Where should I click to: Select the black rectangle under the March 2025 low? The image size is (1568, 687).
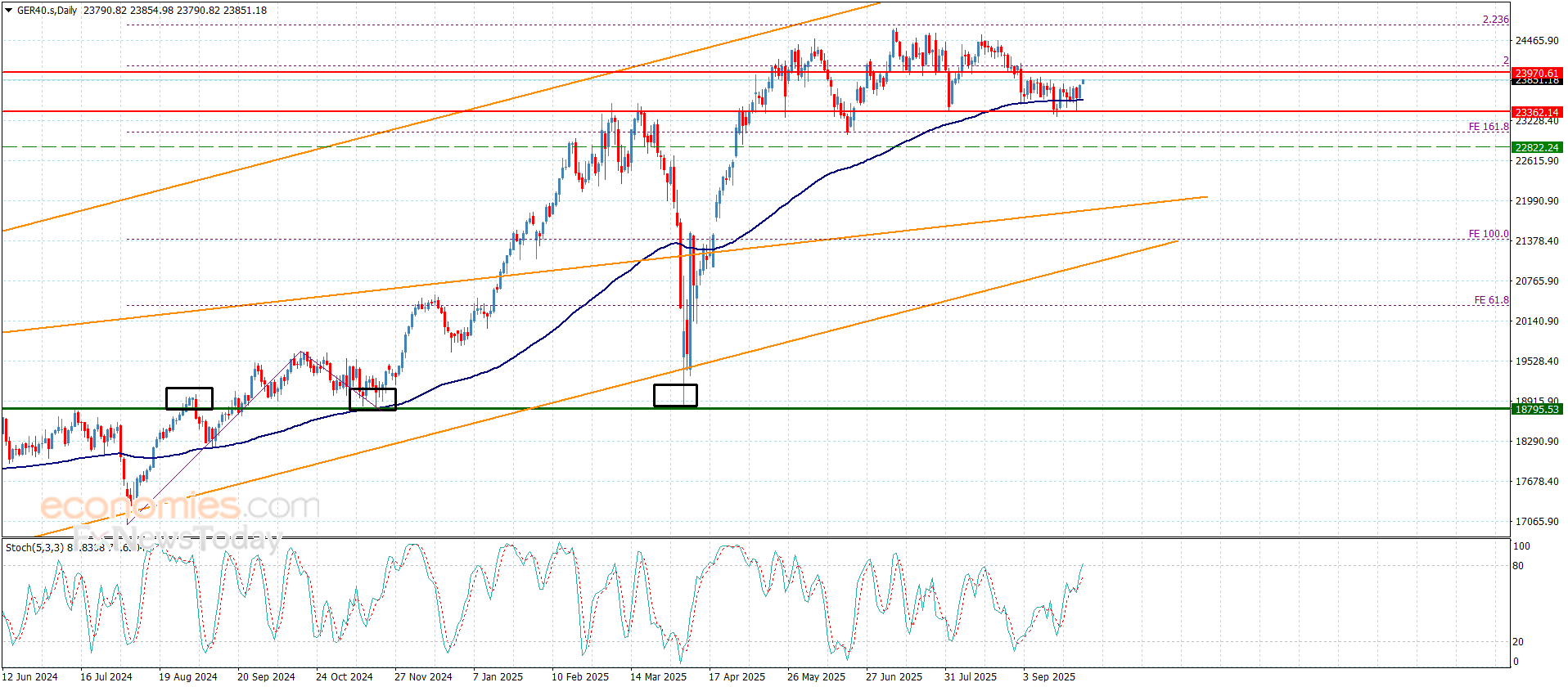675,395
